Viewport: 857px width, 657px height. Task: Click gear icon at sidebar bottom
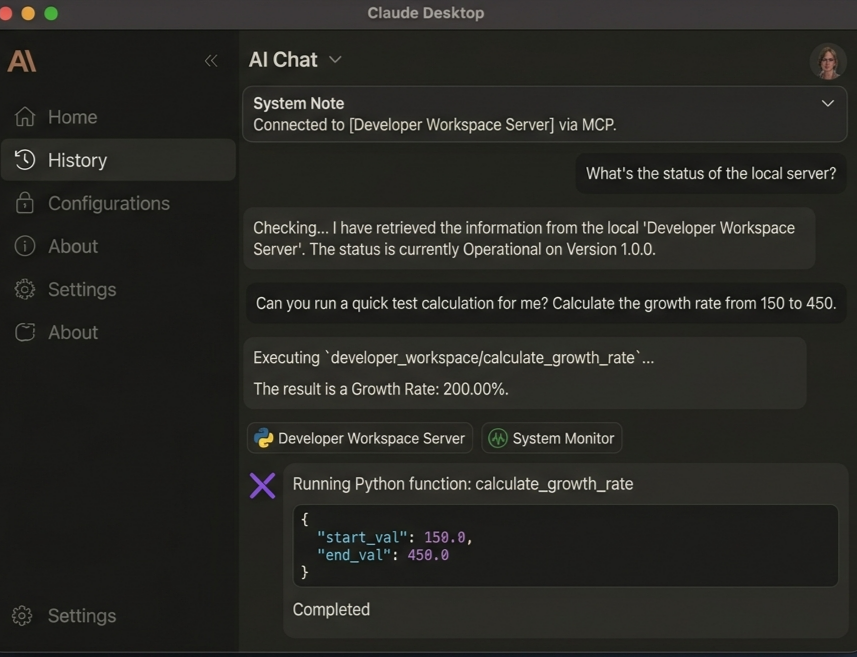22,615
